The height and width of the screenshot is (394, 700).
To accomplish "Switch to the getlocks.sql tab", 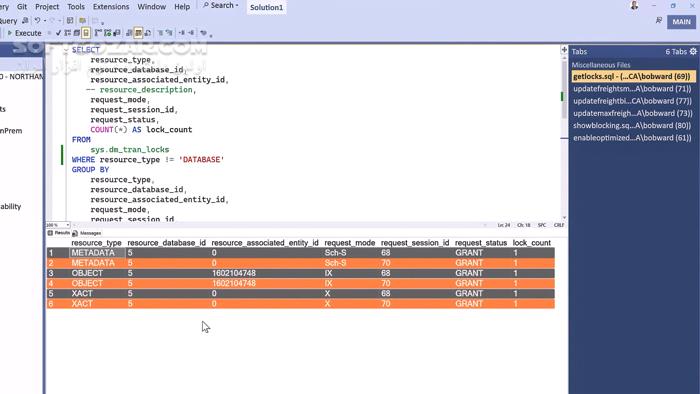I will [x=633, y=76].
